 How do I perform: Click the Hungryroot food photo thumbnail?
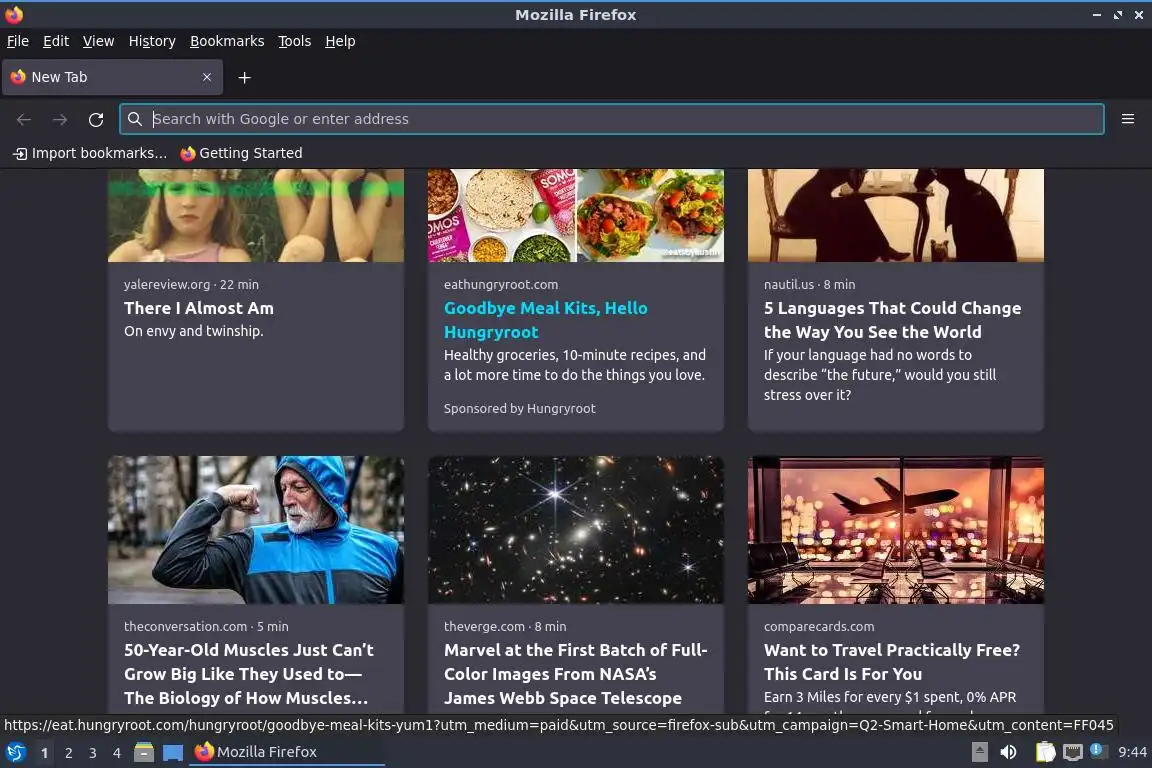[x=576, y=215]
